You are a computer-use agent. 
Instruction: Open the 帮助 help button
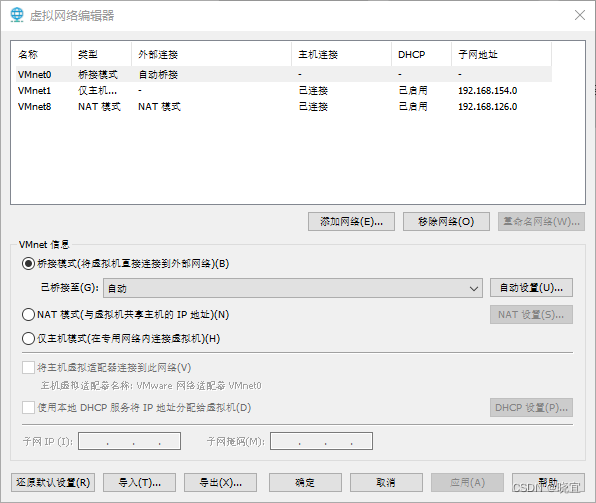point(548,482)
